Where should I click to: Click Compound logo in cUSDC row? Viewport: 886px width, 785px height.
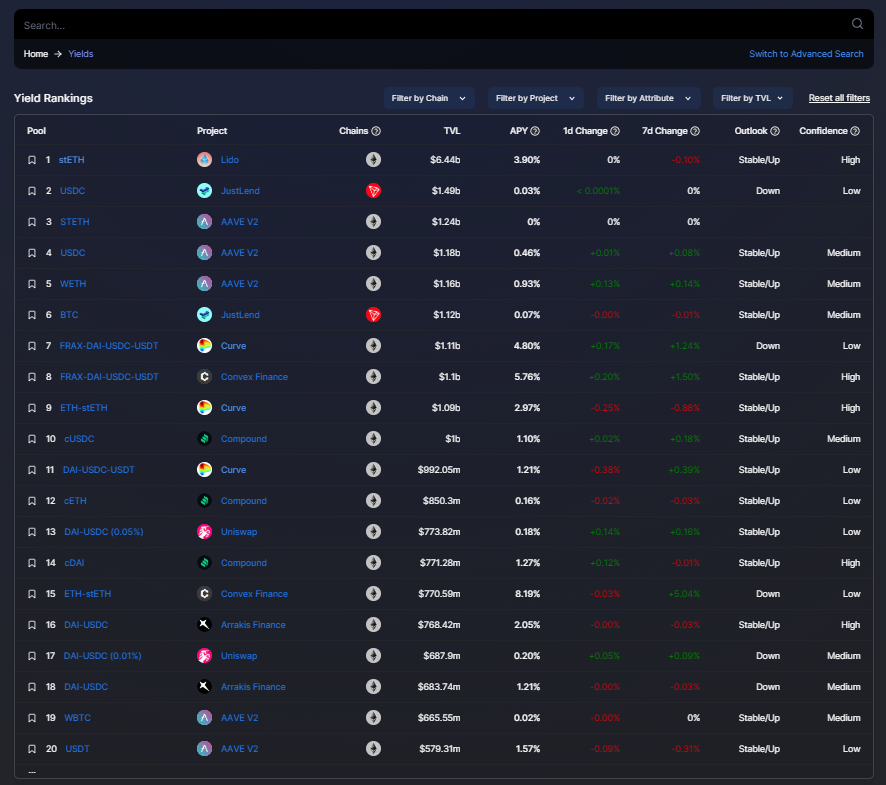click(x=205, y=439)
